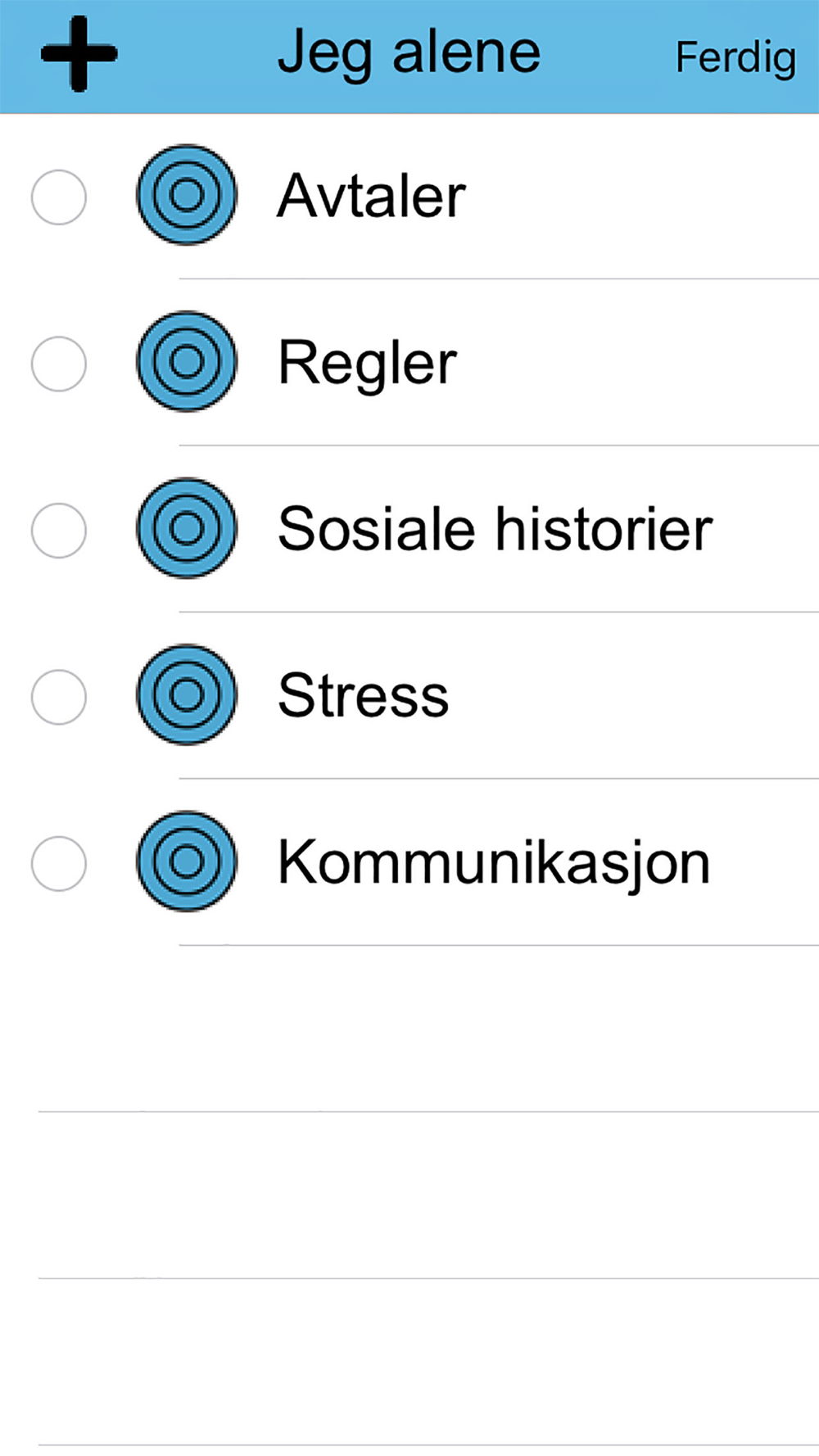Open the Regler list entry
Viewport: 819px width, 1456px height.
pyautogui.click(x=409, y=363)
